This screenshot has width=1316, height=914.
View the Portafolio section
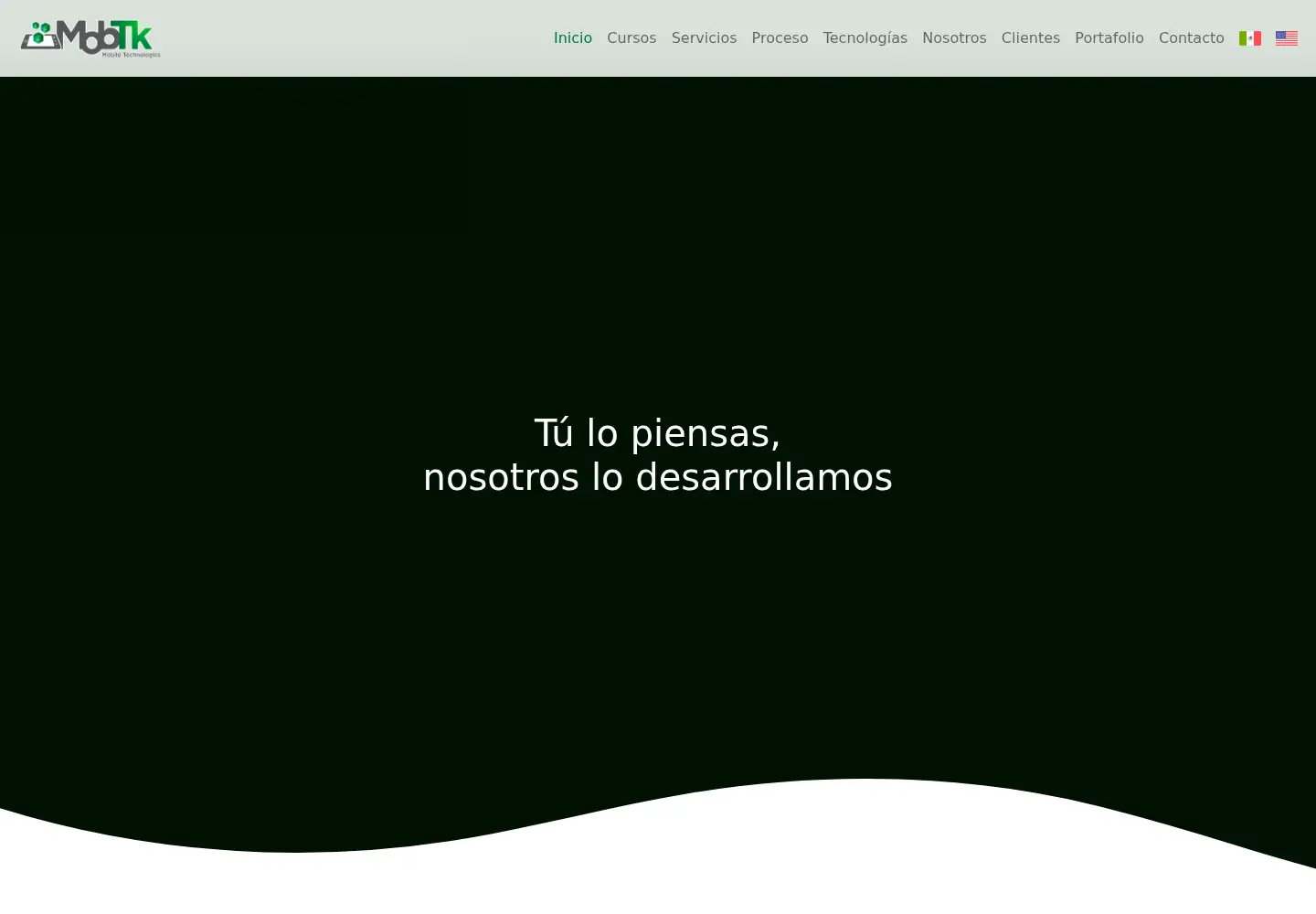coord(1109,38)
